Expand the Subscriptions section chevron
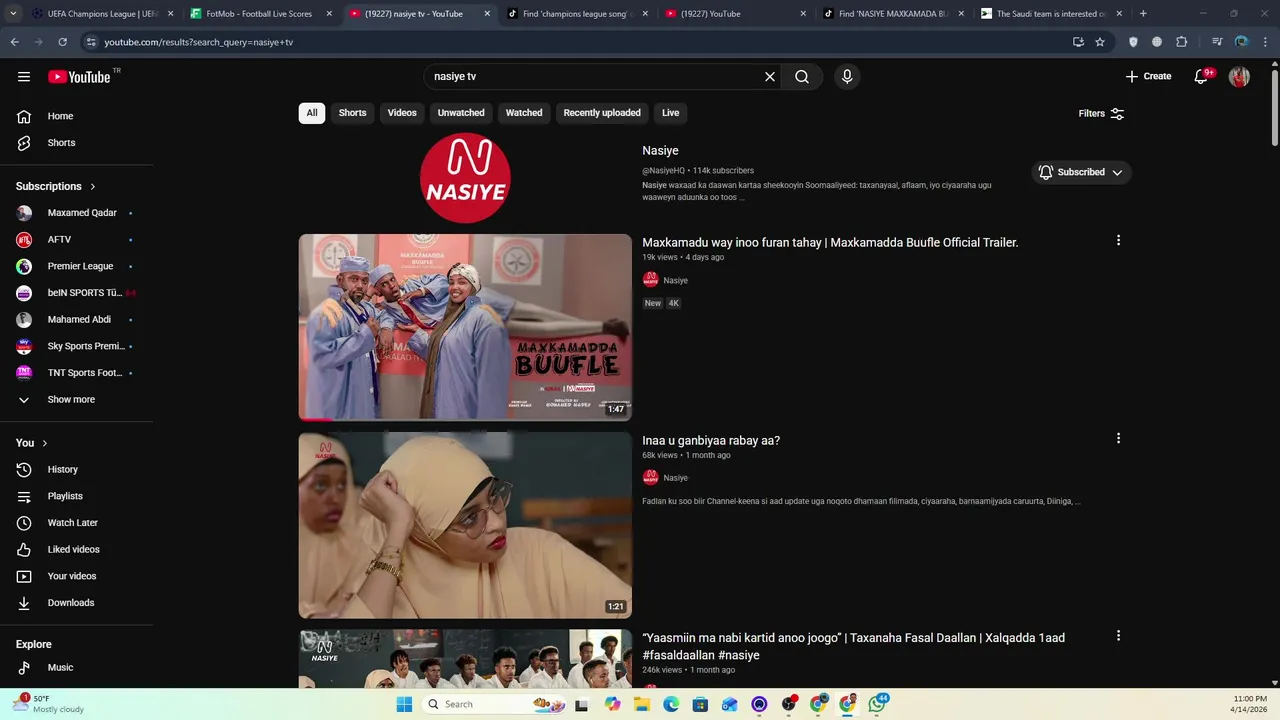 [93, 187]
